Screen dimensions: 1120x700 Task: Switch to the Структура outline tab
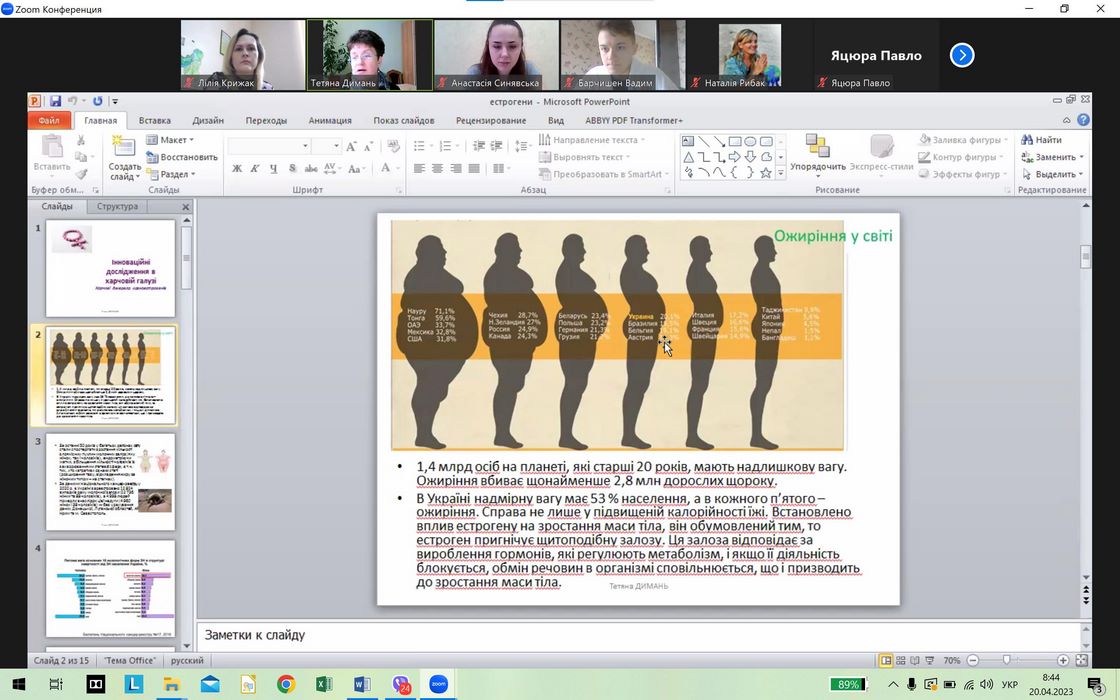[x=117, y=207]
